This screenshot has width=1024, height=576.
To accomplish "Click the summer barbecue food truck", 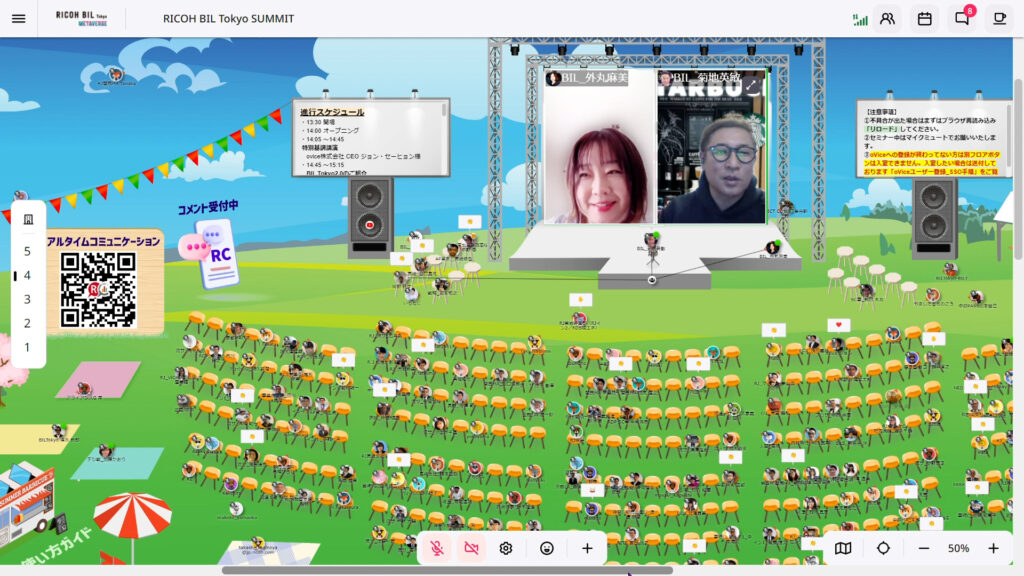I will [26, 503].
